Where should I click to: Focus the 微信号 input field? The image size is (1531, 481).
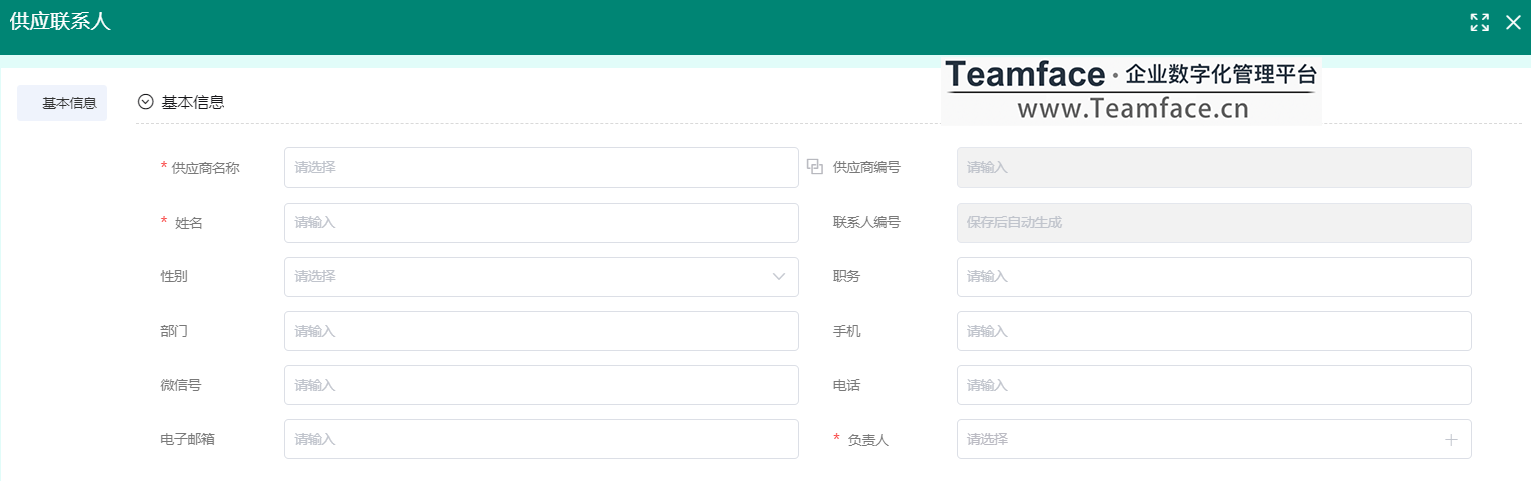pyautogui.click(x=541, y=385)
